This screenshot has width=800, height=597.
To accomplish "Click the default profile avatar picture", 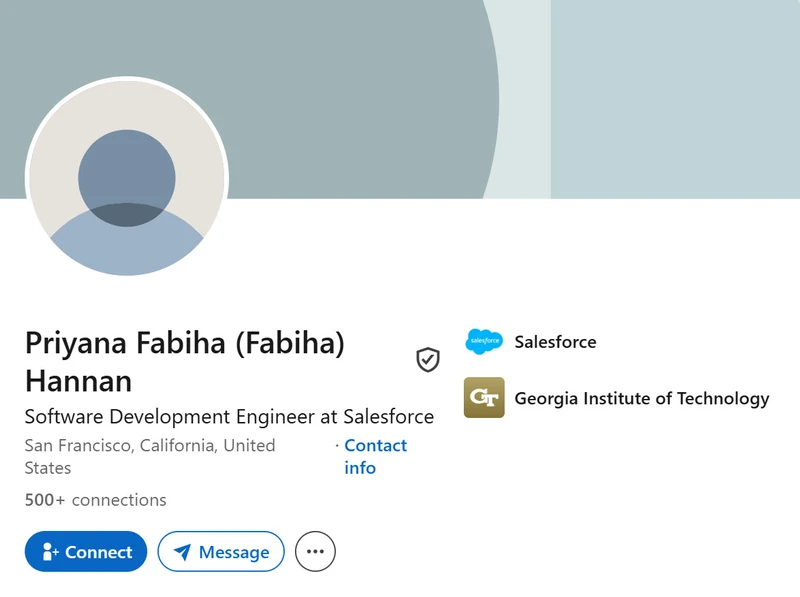I will [x=127, y=178].
